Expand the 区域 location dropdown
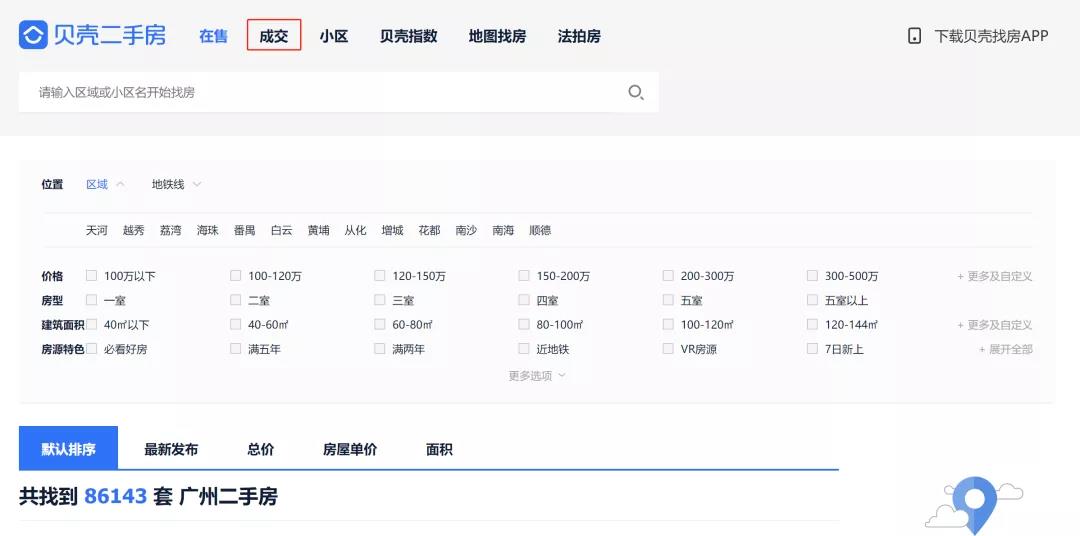The height and width of the screenshot is (536, 1080). pos(104,184)
